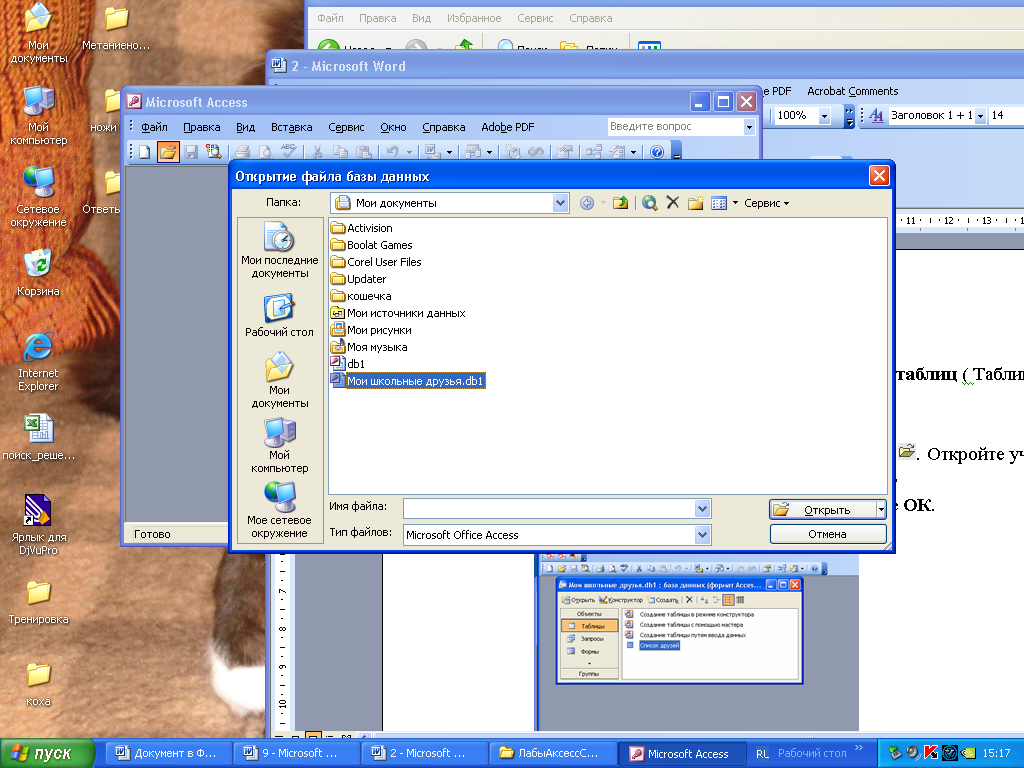Click the Отмена button in dialog
This screenshot has width=1024, height=768.
(827, 534)
